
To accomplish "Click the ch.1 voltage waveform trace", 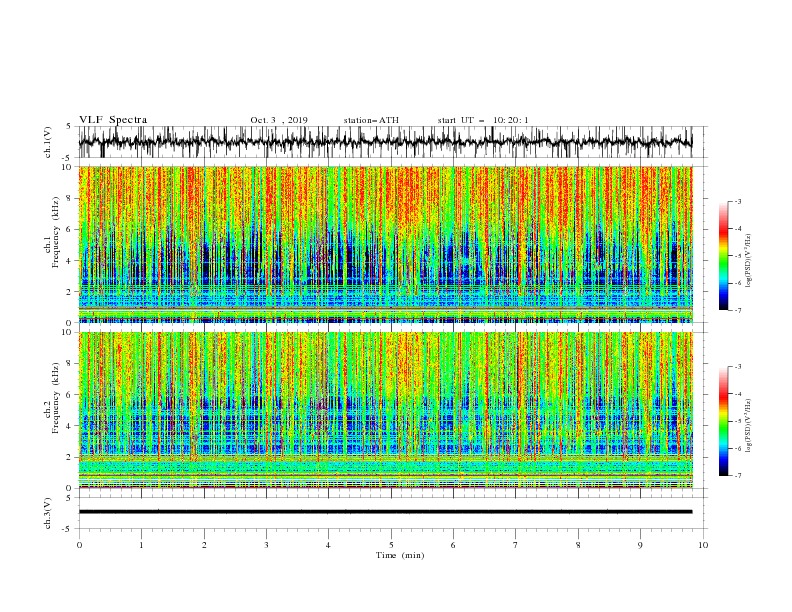I will (385, 142).
